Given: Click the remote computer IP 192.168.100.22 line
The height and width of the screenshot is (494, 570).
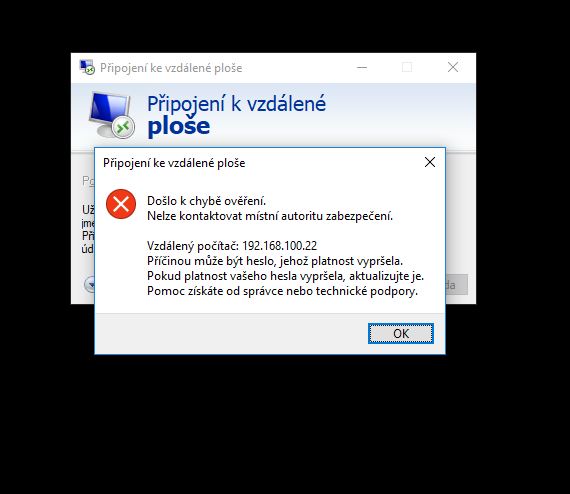Looking at the screenshot, I should point(232,246).
